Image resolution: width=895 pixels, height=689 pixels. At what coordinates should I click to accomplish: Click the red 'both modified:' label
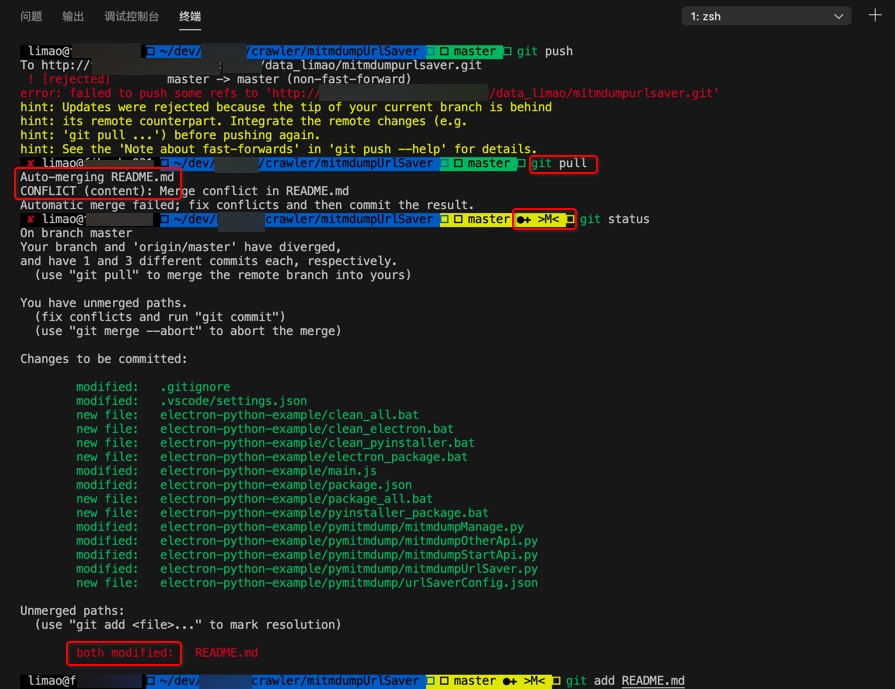[x=124, y=652]
